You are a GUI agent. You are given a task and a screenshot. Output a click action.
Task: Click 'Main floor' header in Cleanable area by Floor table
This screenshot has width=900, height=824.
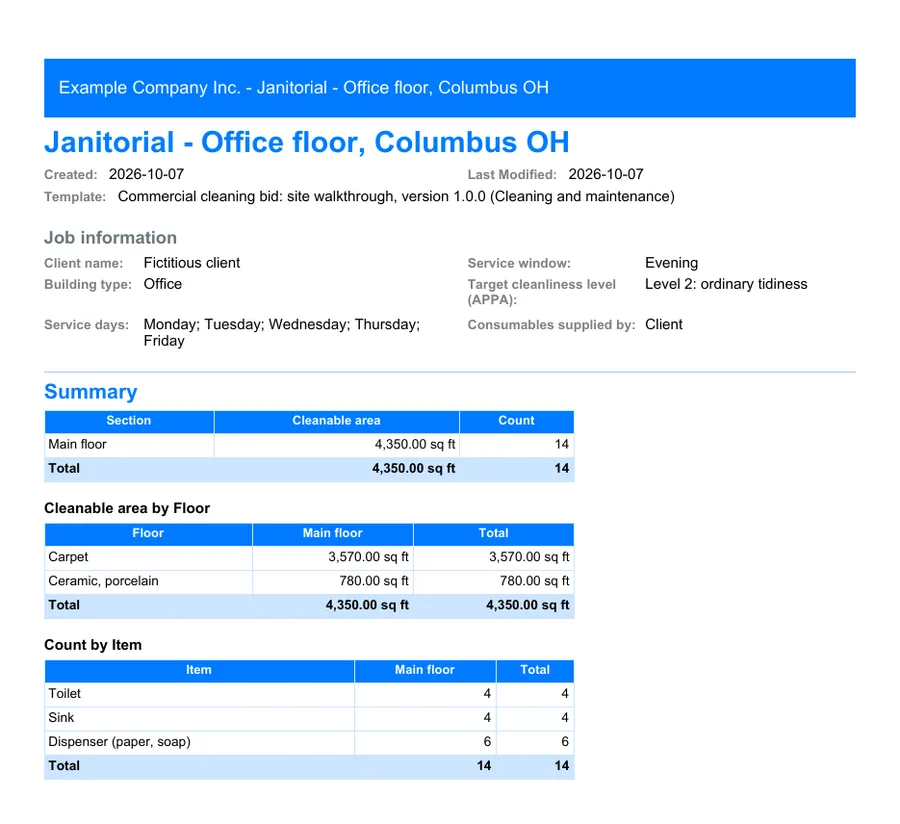pyautogui.click(x=332, y=533)
